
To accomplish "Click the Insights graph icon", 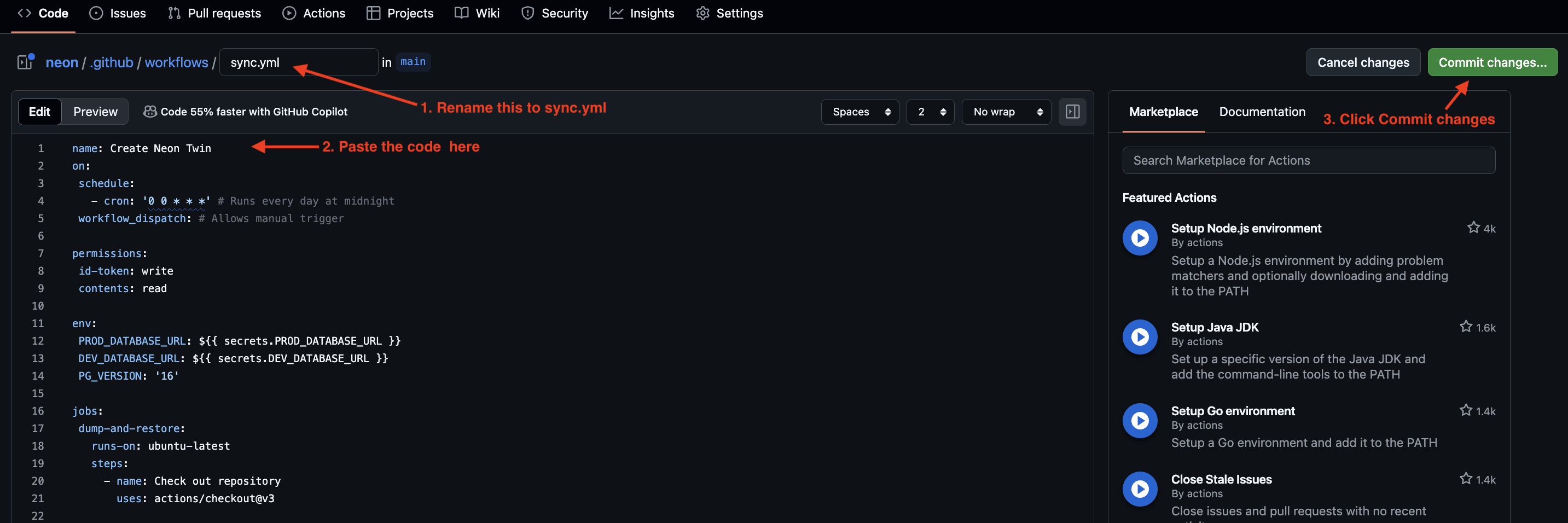I will click(616, 13).
